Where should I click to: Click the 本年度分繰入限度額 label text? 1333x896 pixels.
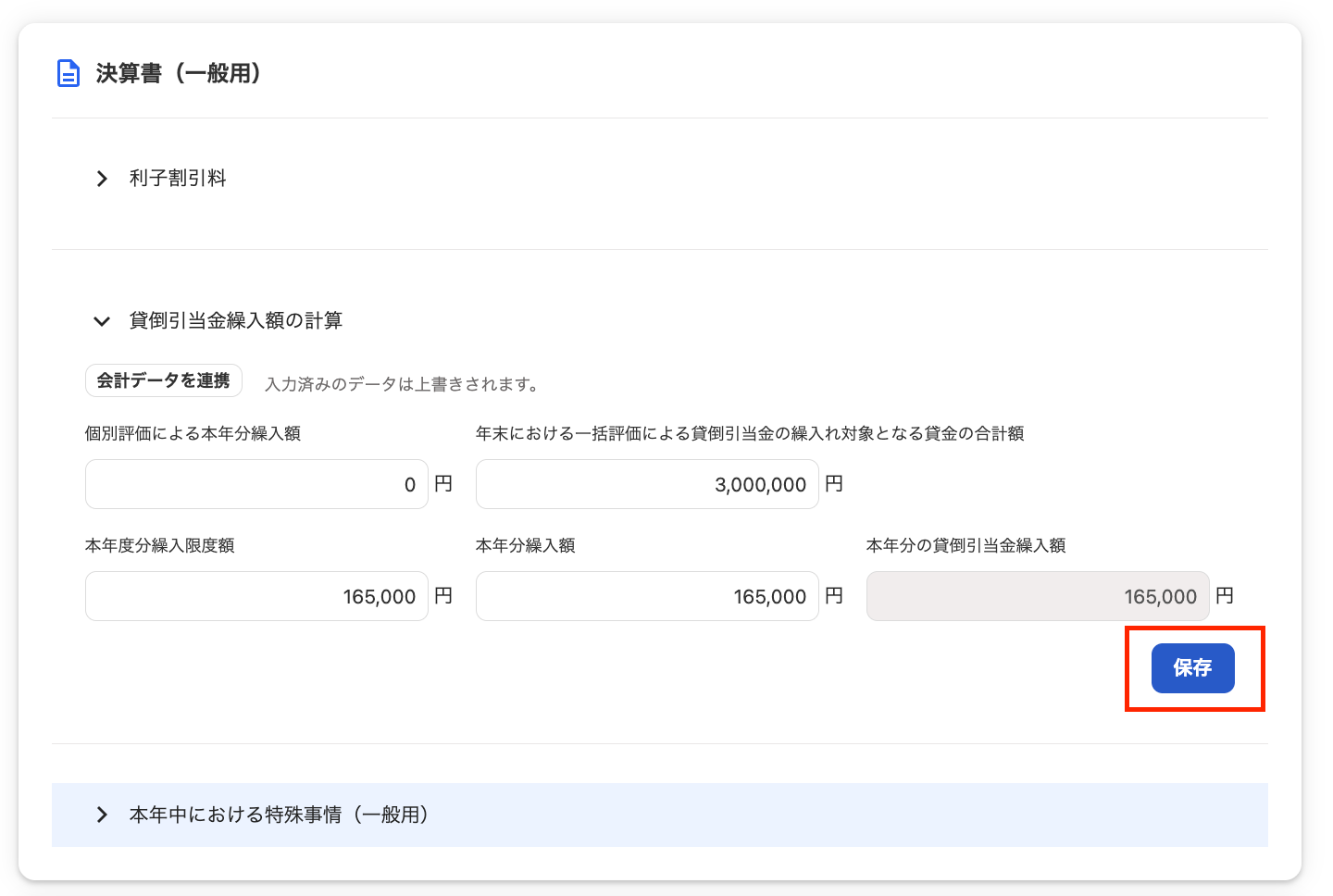tap(159, 545)
